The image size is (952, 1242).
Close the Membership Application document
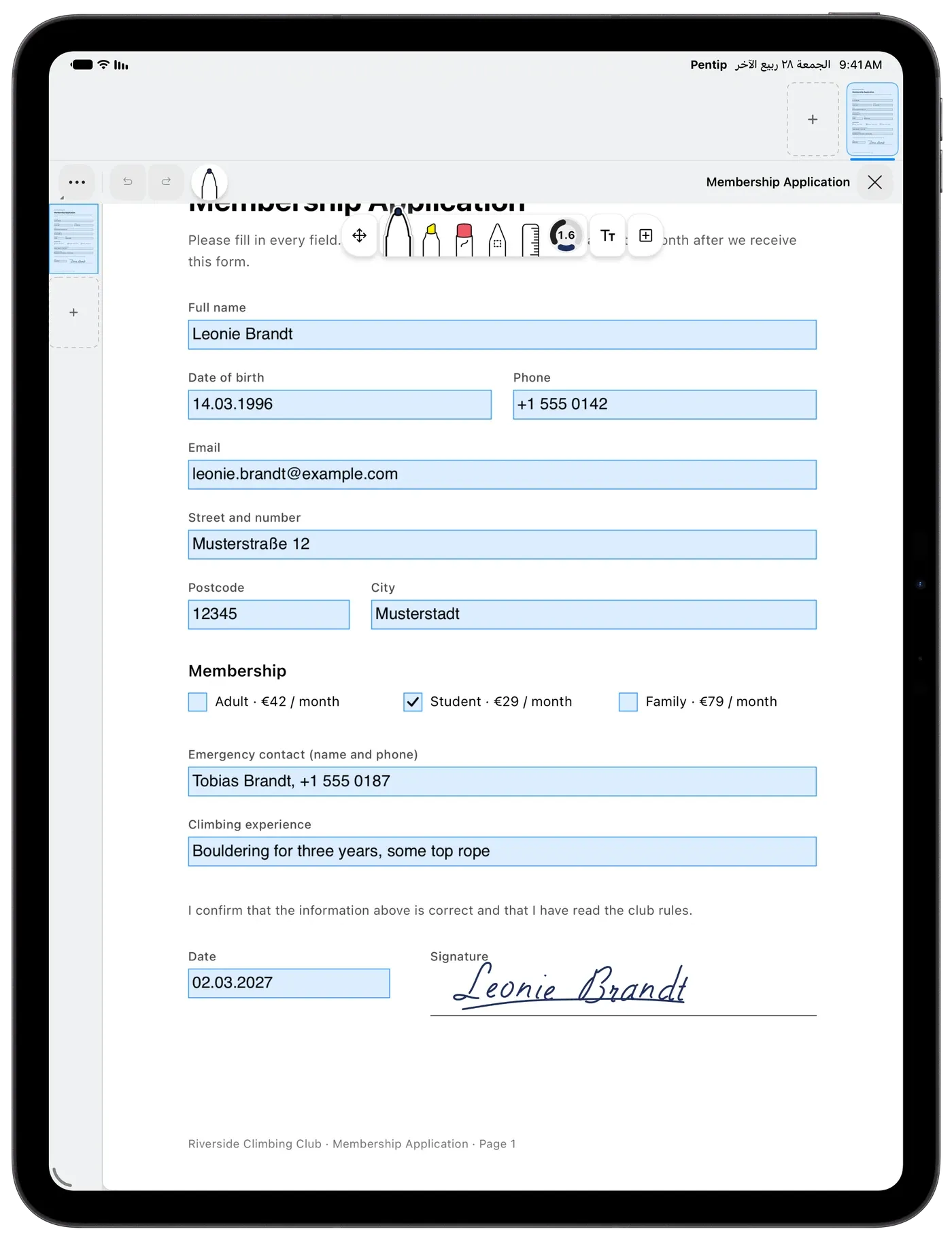(875, 182)
